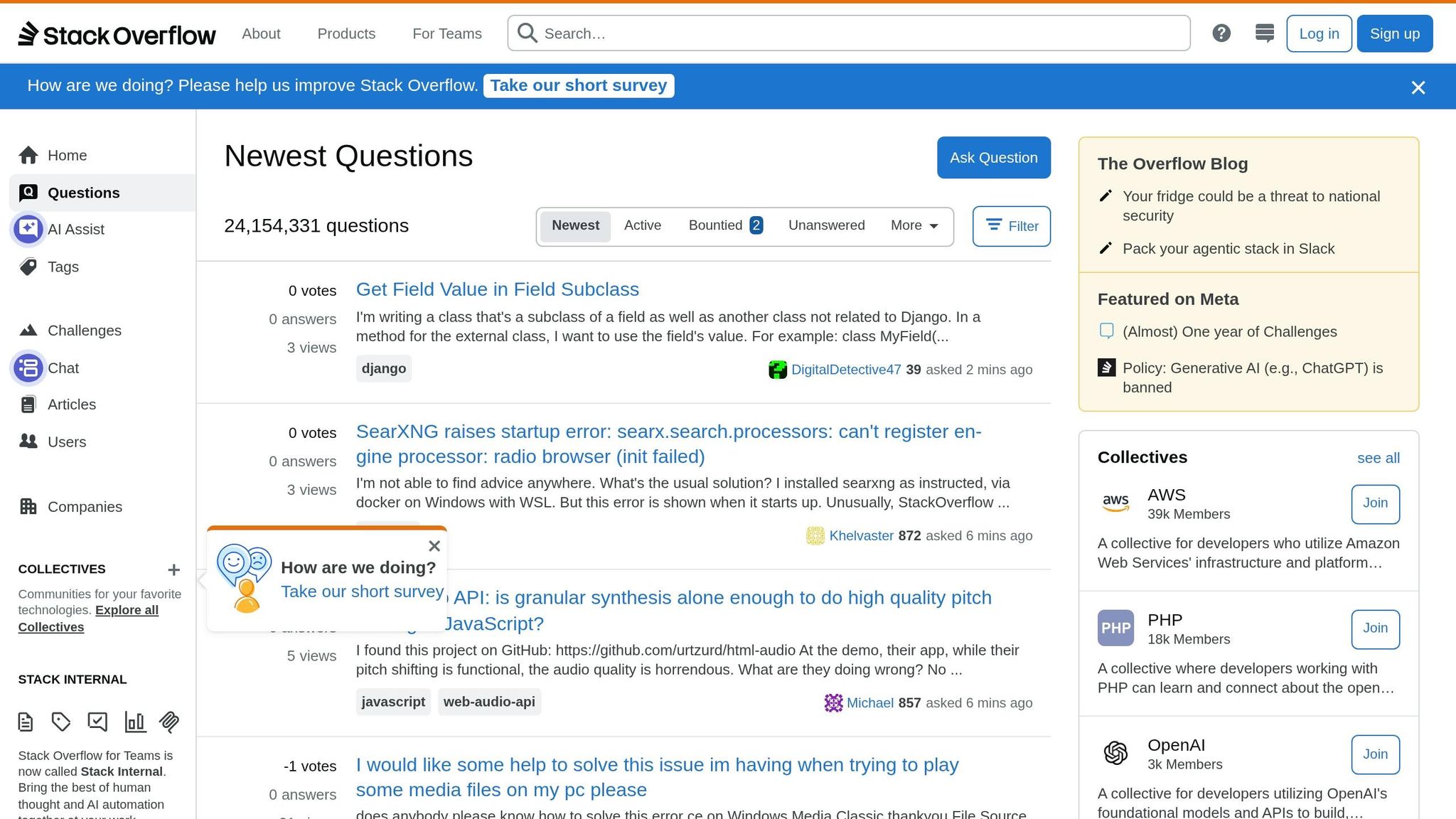Click the Stack Overflow logo
Viewport: 1456px width, 819px height.
(x=117, y=33)
